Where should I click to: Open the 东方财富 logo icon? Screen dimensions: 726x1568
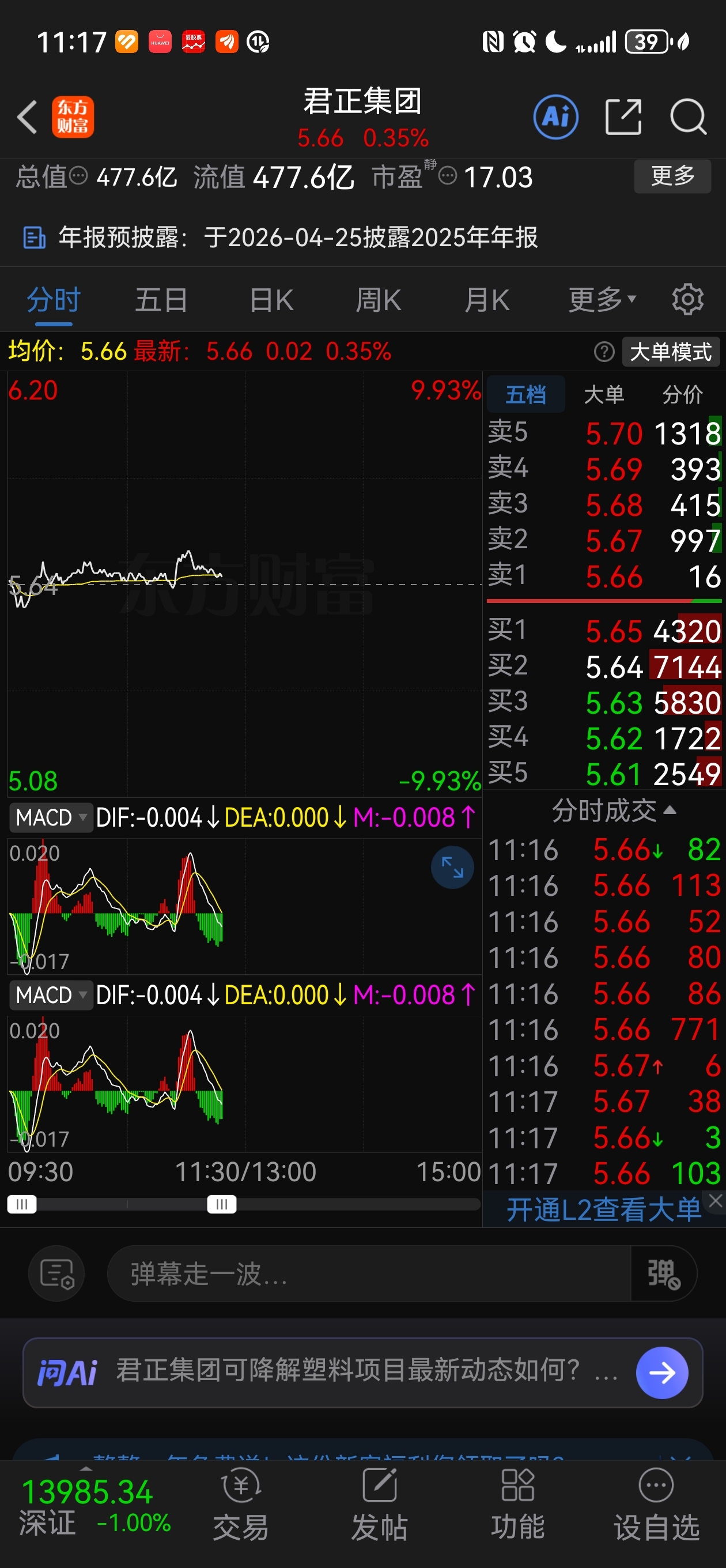[x=73, y=116]
